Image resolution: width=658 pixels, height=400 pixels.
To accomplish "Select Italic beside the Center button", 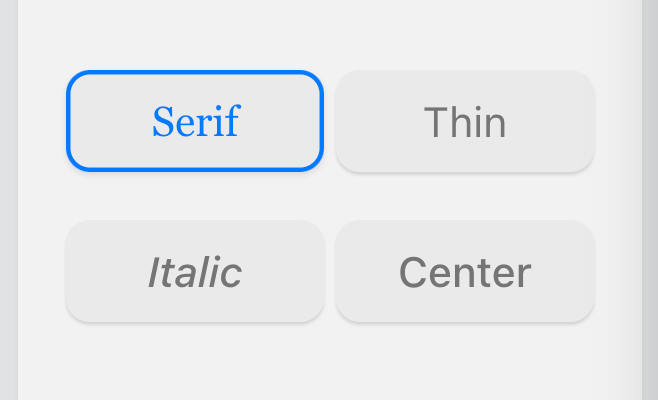I will (195, 271).
